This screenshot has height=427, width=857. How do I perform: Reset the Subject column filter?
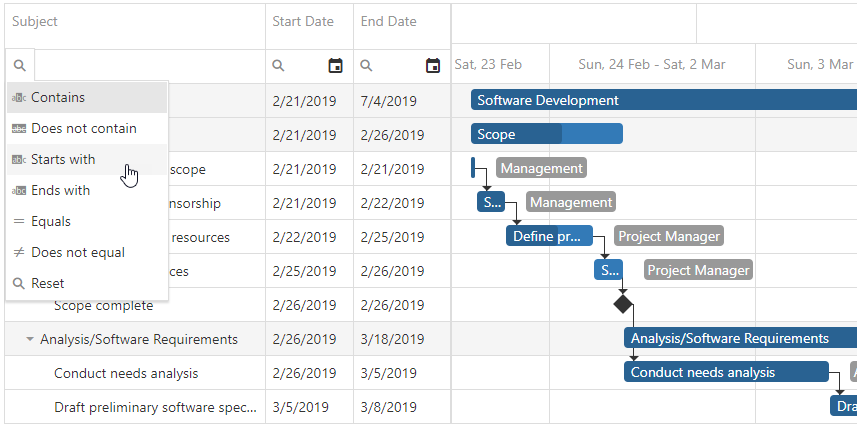click(47, 284)
